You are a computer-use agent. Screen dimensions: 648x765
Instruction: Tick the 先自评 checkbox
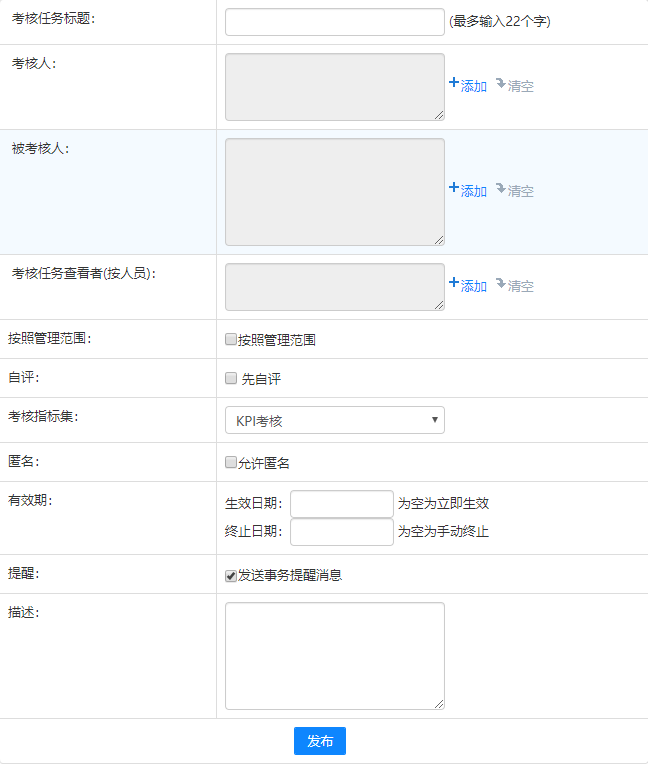coord(231,378)
